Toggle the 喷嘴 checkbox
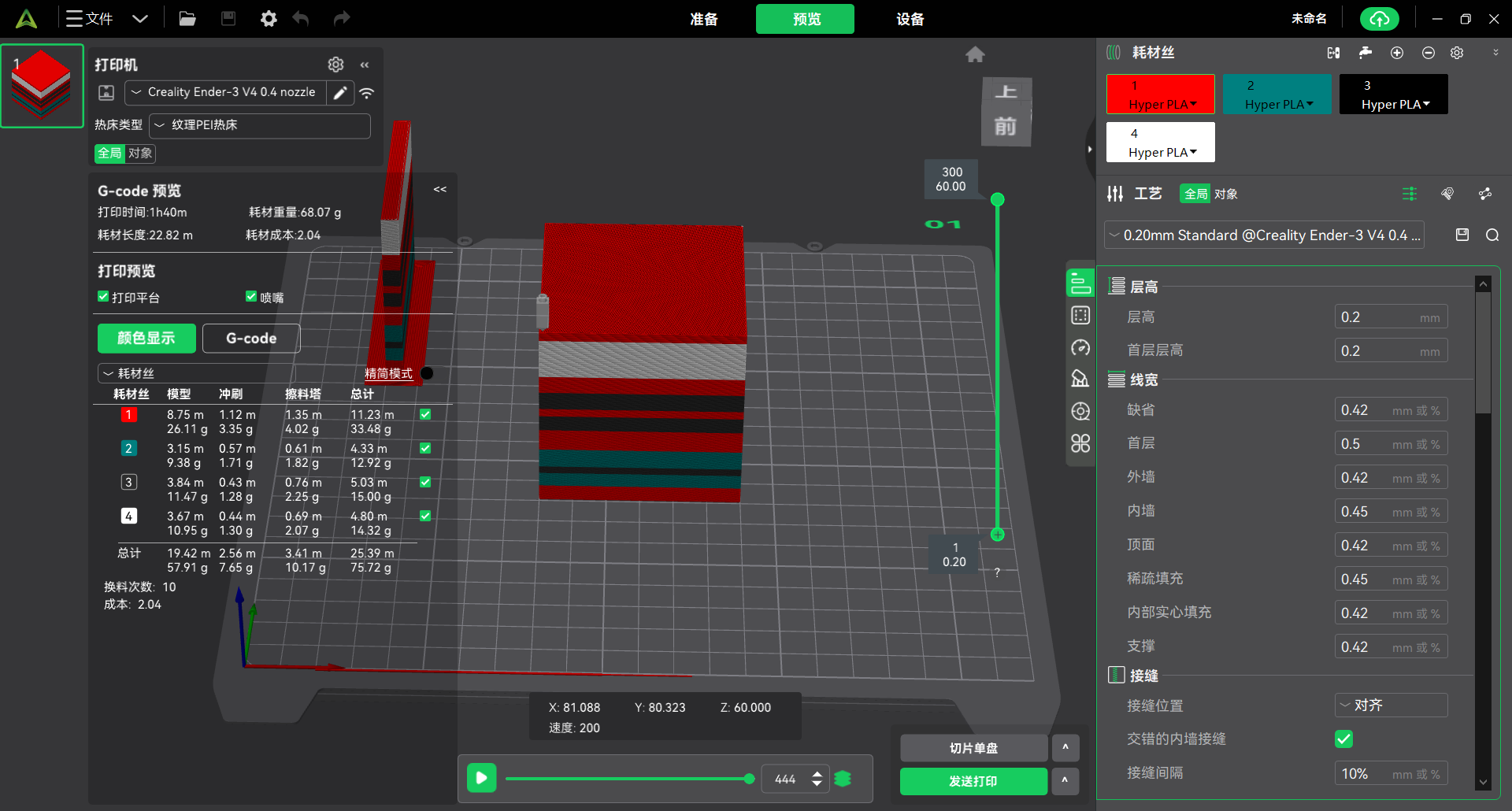 pos(251,297)
